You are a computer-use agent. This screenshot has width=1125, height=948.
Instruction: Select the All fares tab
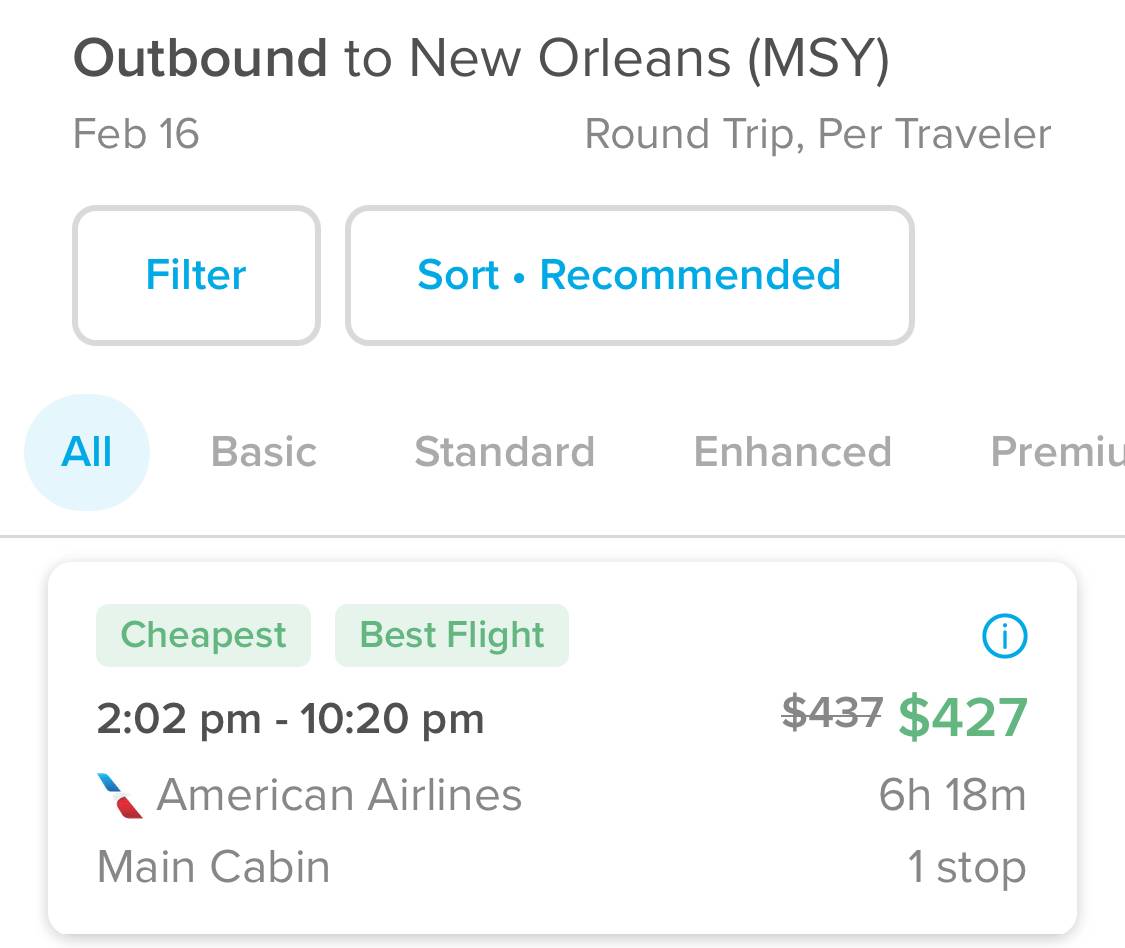[86, 451]
